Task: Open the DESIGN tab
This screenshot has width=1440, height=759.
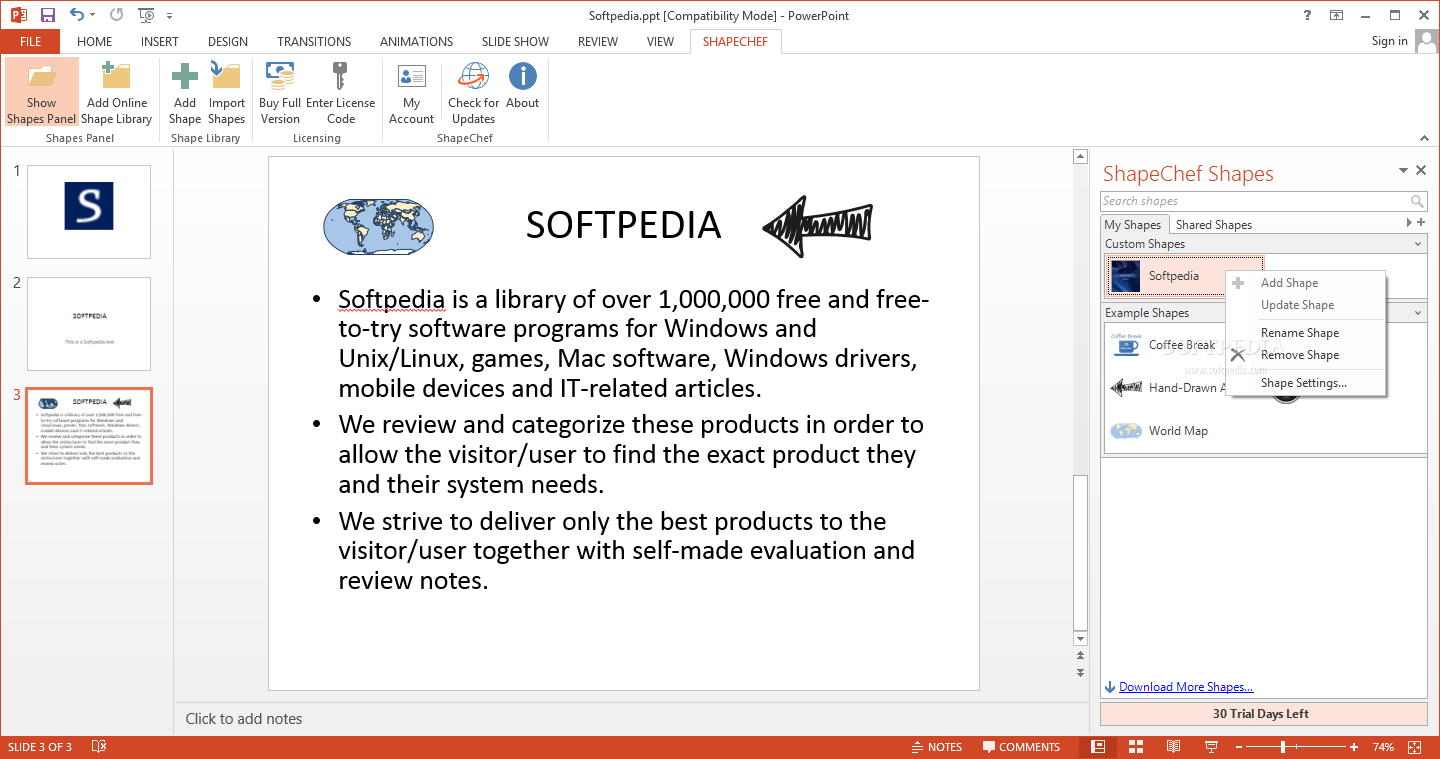Action: 228,41
